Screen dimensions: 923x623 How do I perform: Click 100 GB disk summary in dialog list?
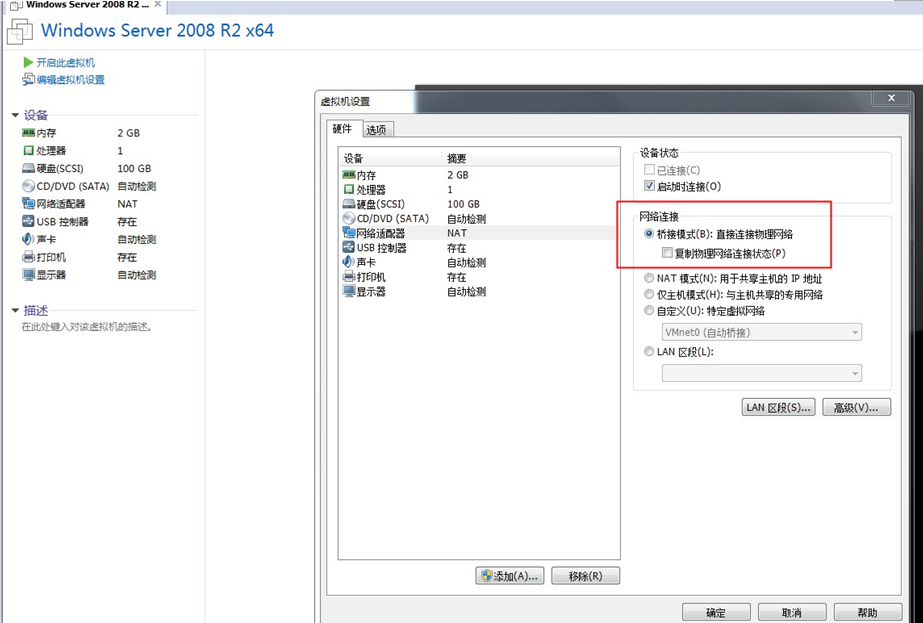(463, 204)
